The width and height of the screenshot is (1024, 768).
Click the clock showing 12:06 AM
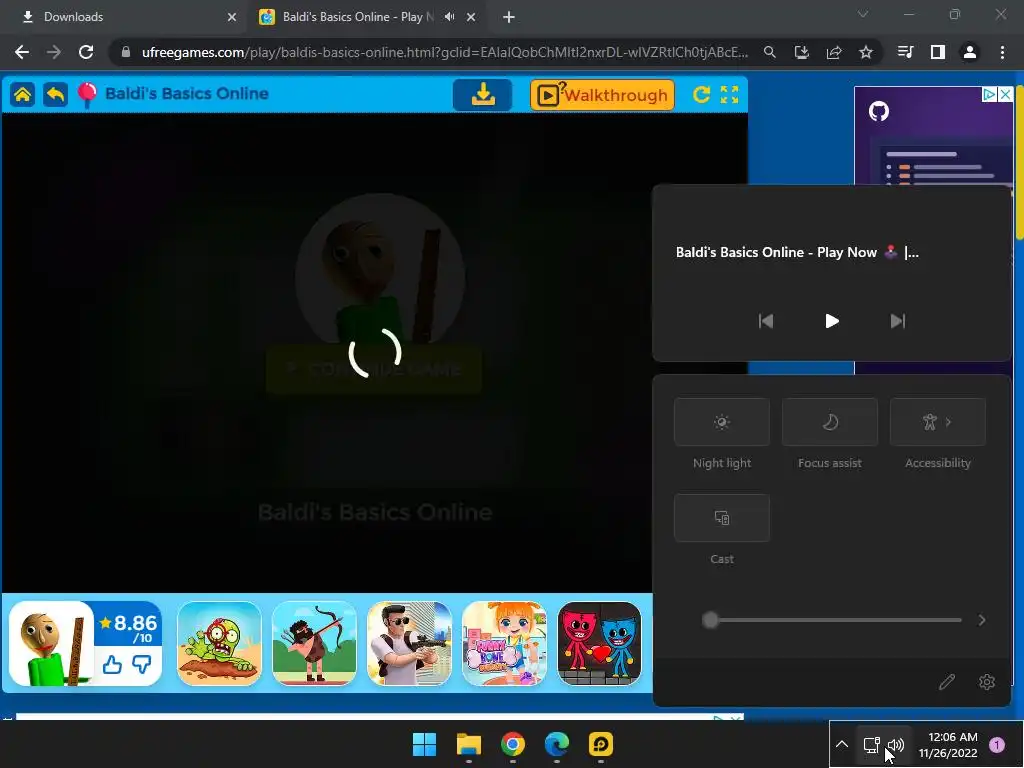(x=948, y=744)
